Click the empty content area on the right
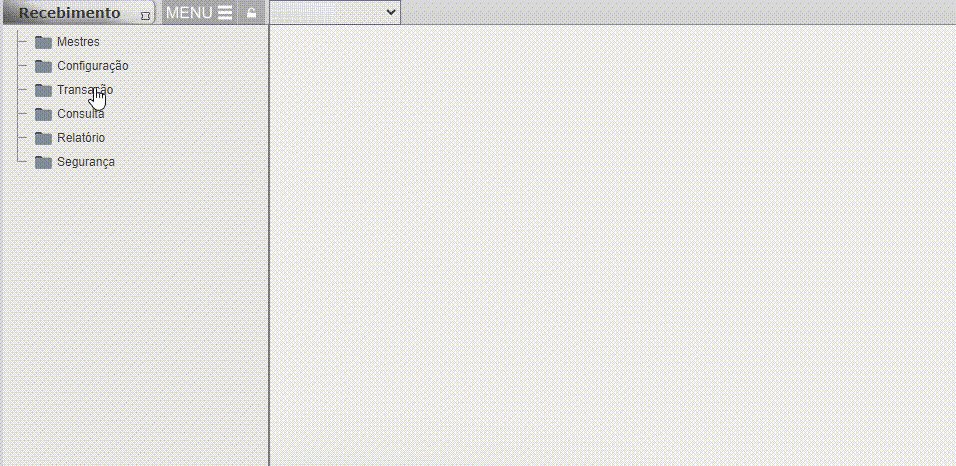 (x=612, y=250)
